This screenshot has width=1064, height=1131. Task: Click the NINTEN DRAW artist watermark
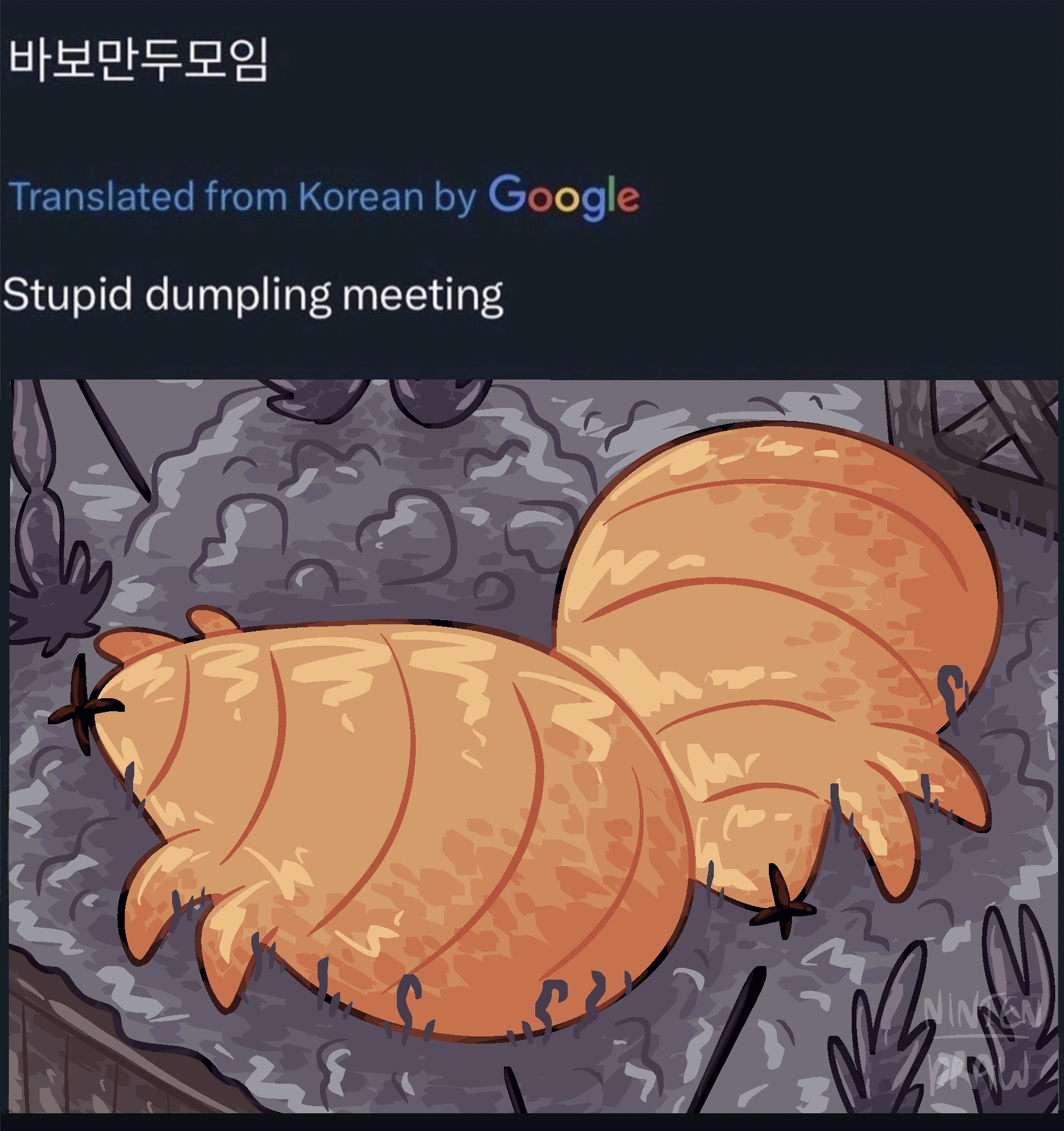click(982, 1047)
